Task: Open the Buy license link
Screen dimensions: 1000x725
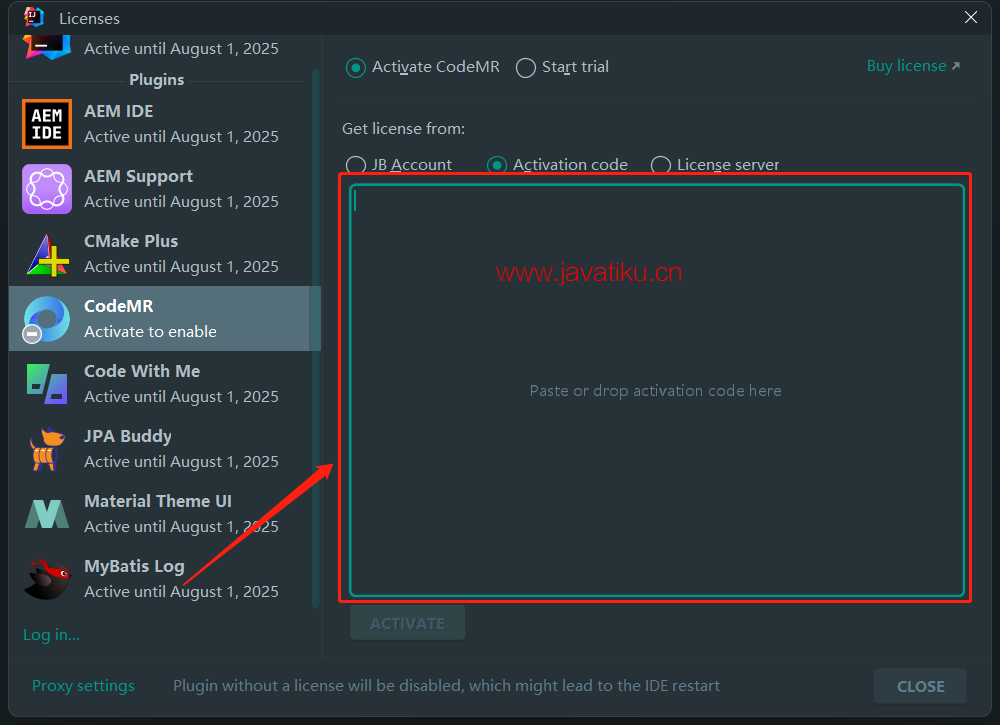Action: [912, 66]
